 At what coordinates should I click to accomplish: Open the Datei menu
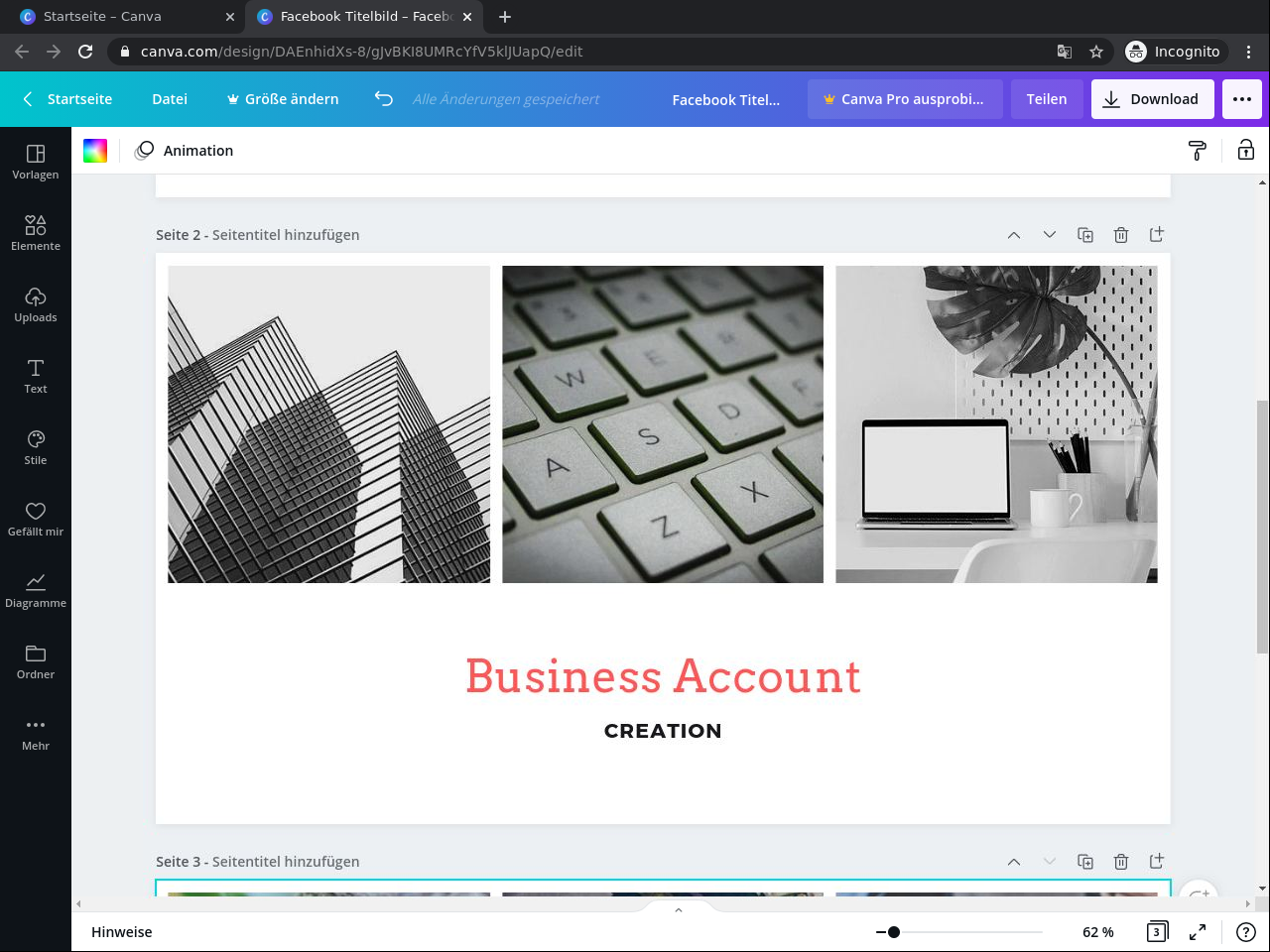pyautogui.click(x=170, y=99)
